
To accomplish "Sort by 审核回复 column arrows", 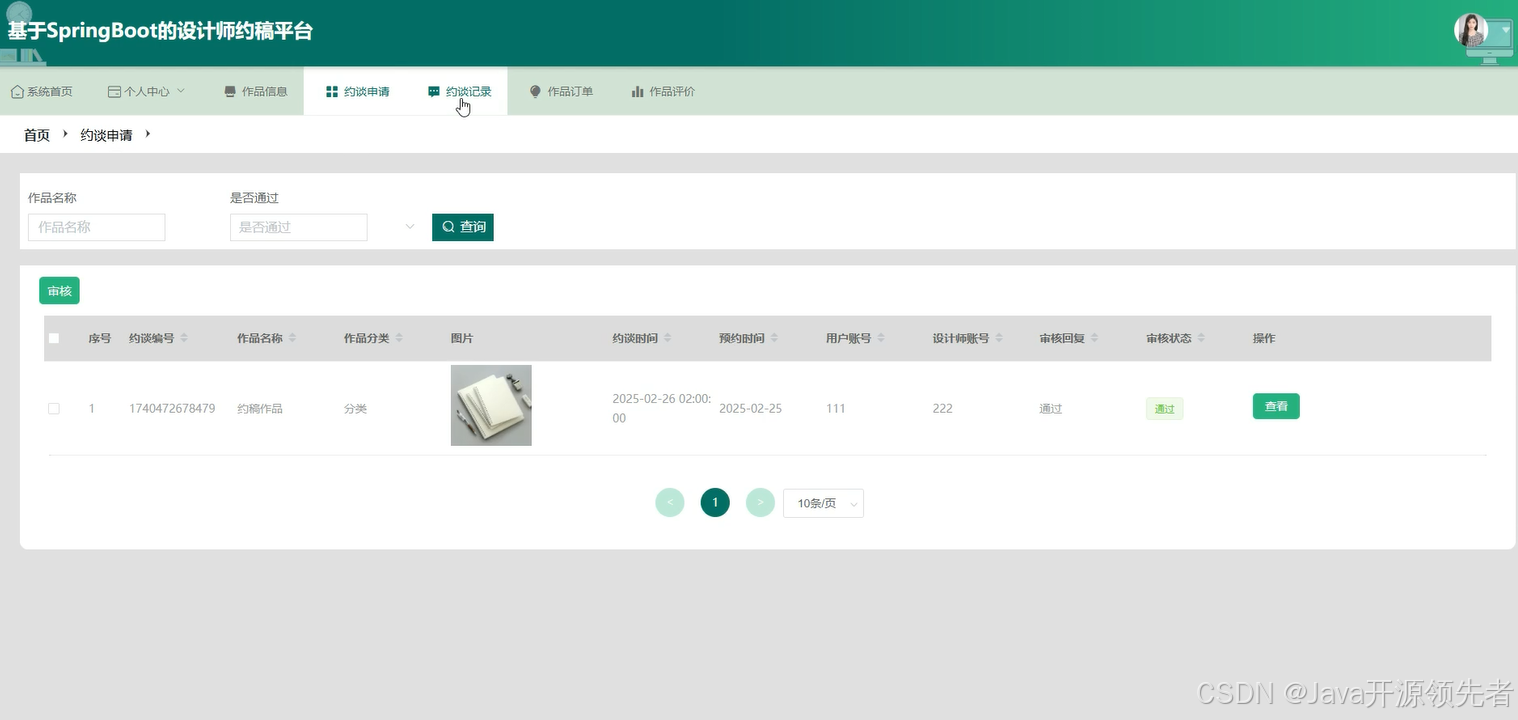I will click(x=1094, y=338).
